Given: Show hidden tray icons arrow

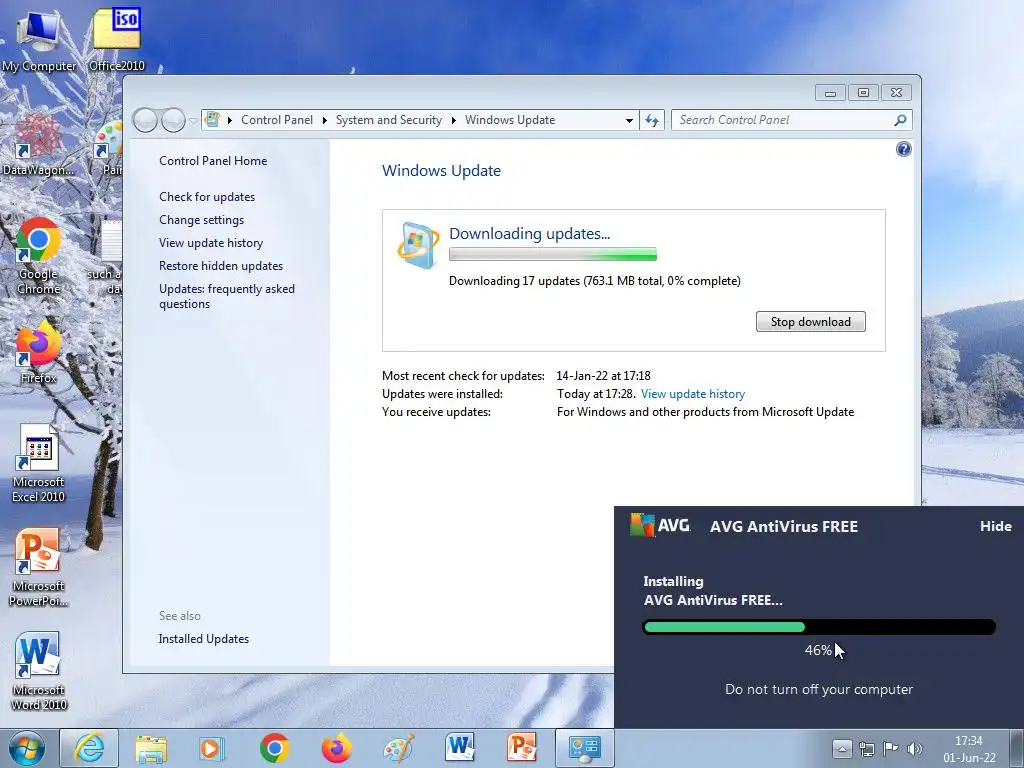Looking at the screenshot, I should pos(842,748).
